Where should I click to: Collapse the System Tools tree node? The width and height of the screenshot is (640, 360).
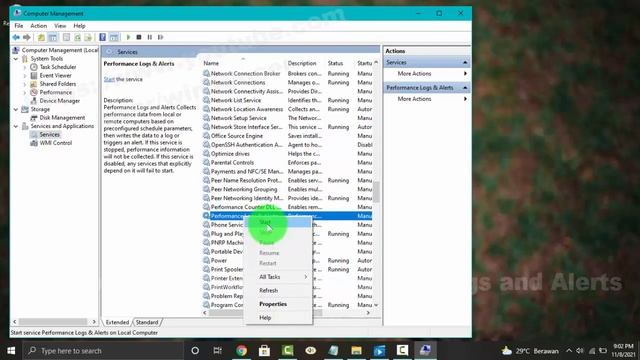tap(16, 59)
